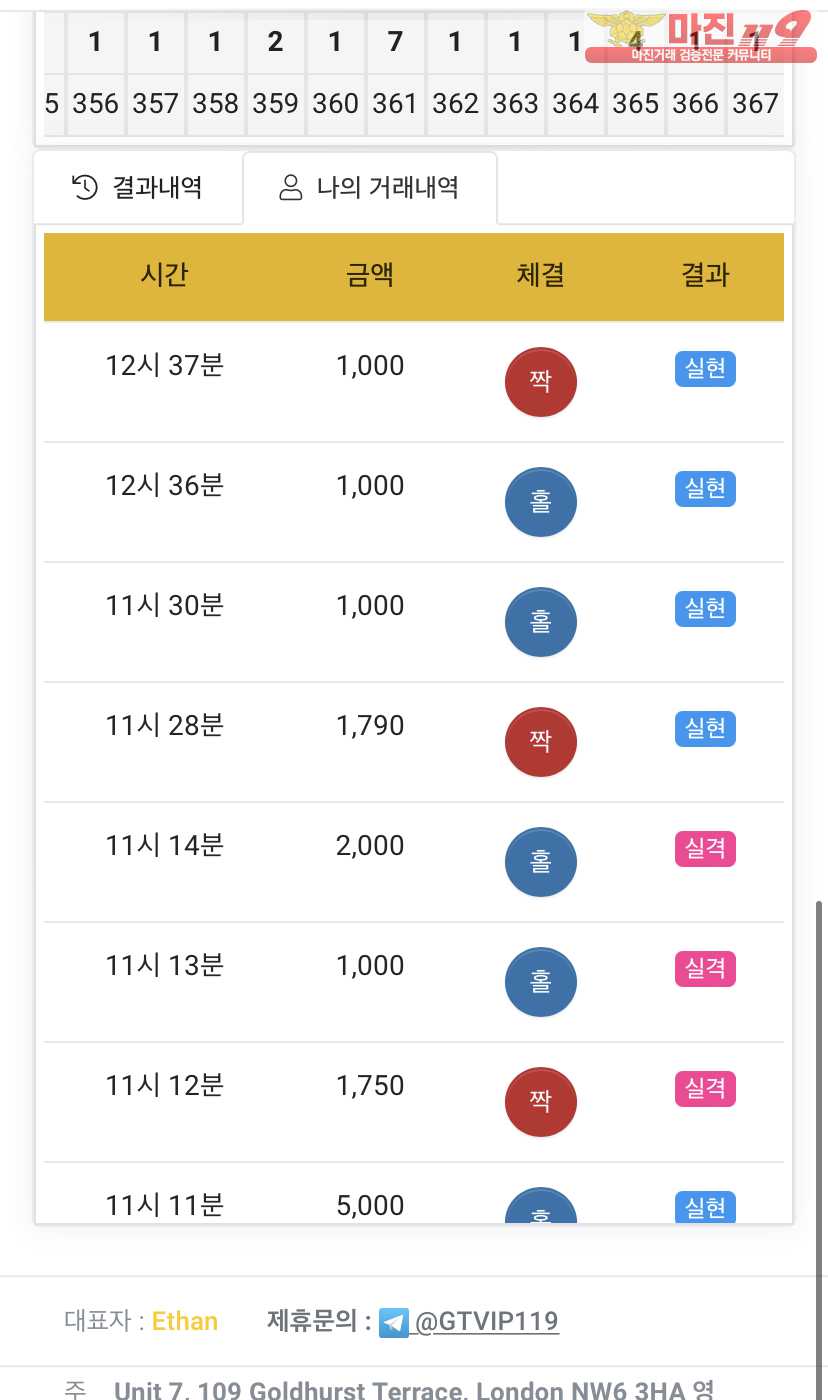
Task: Select the 나의 거래내역 tab
Action: [x=369, y=187]
